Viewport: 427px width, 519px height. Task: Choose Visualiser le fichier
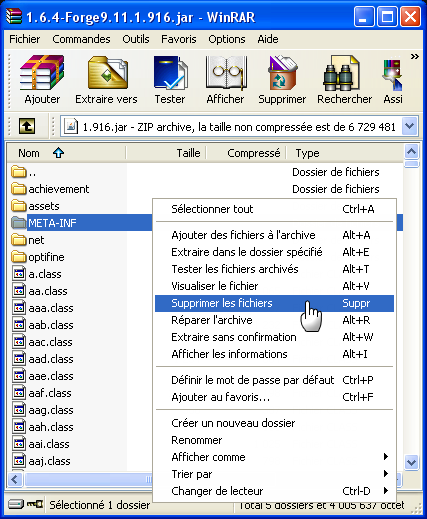tap(274, 286)
